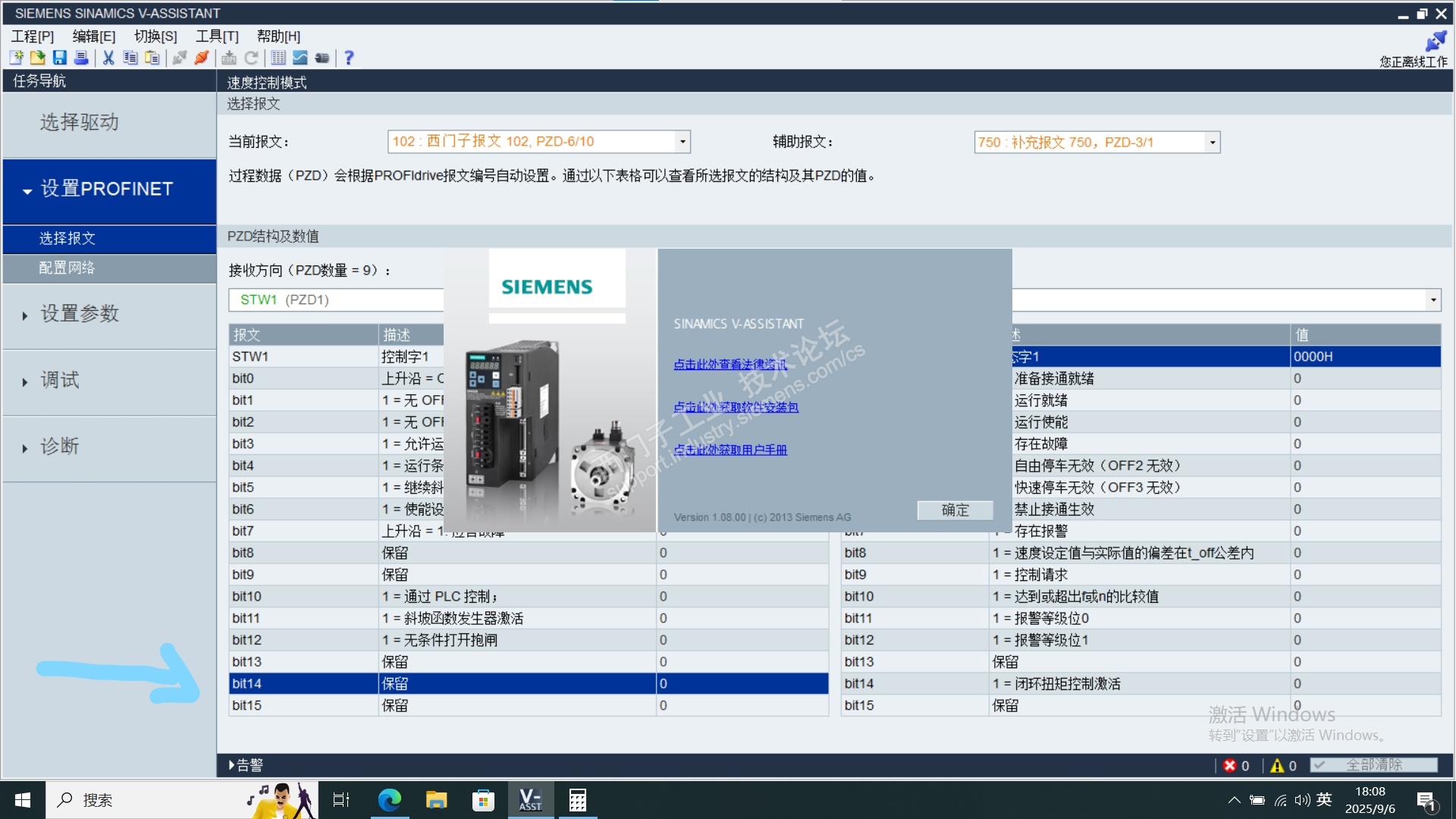Screen dimensions: 1456x819
Task: Open the 切换[S] menu
Action: 155,36
